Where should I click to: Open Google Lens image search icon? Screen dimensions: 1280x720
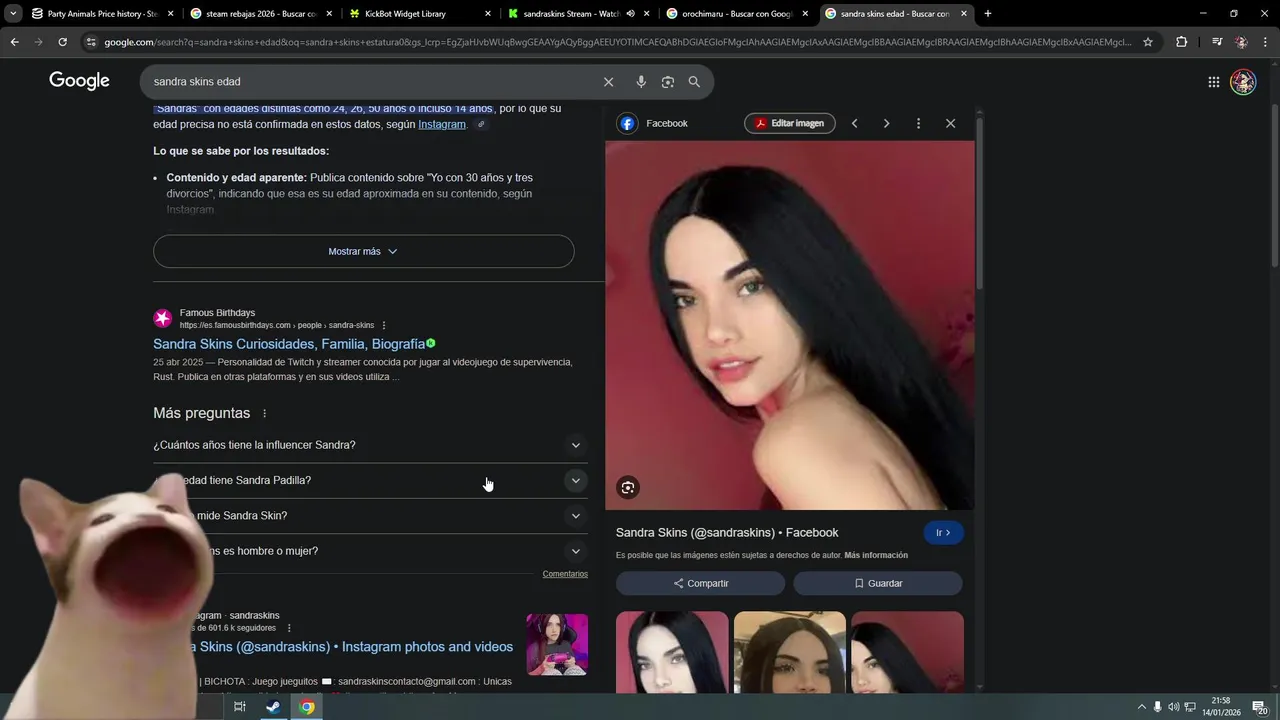(668, 82)
